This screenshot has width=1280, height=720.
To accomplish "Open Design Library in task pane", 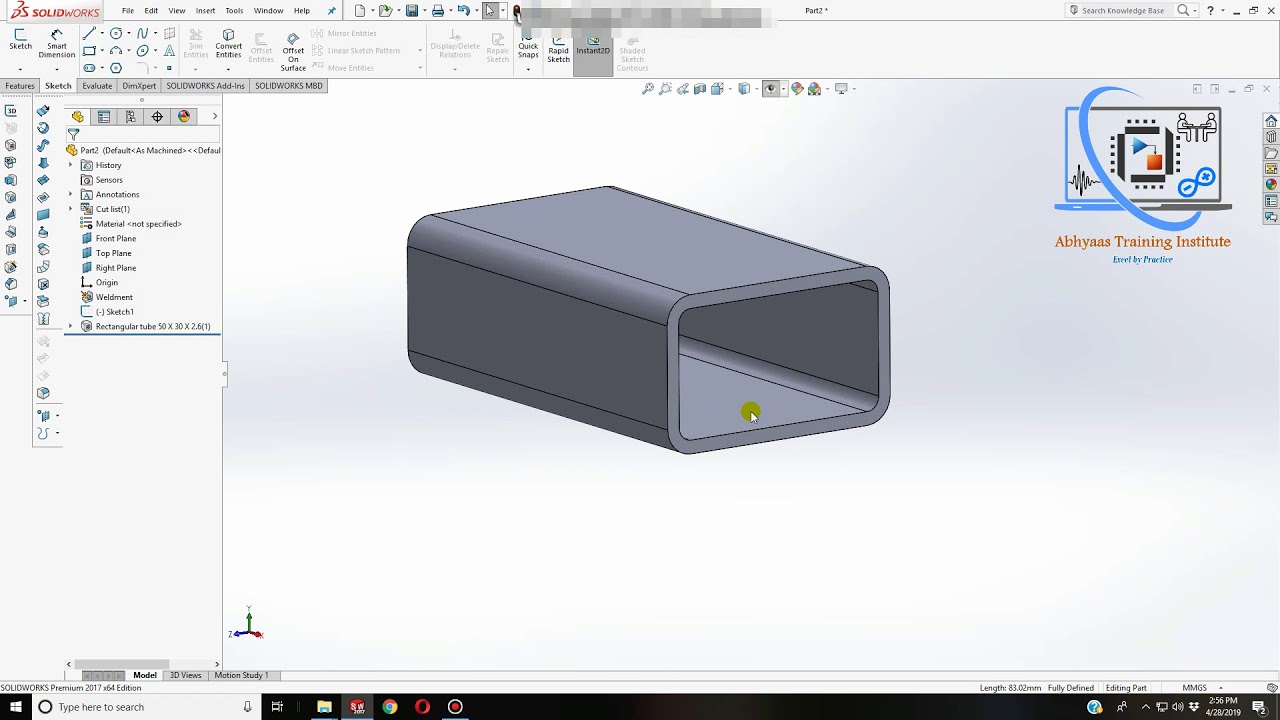I will 1271,137.
